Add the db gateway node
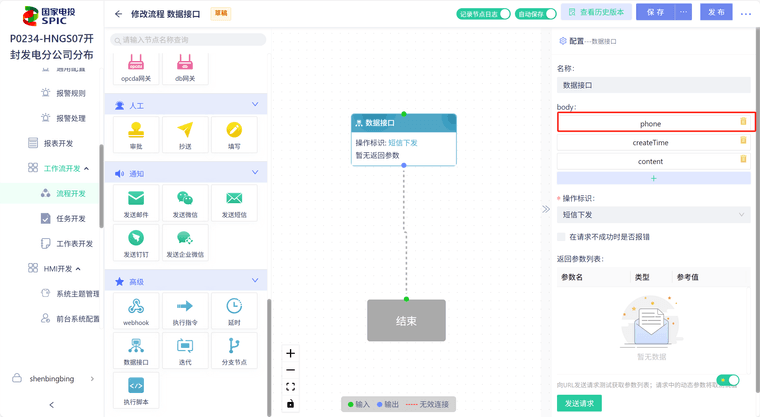This screenshot has height=417, width=760. [185, 69]
